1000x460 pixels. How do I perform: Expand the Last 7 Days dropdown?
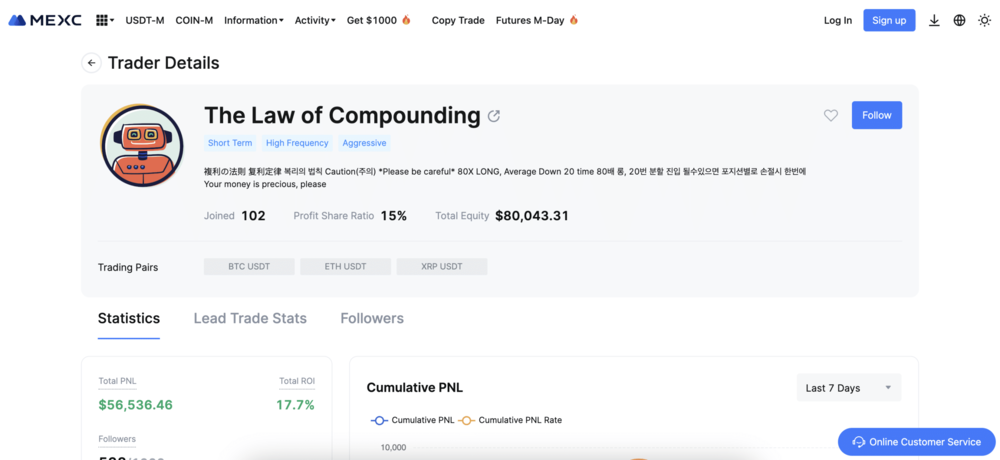coord(848,388)
